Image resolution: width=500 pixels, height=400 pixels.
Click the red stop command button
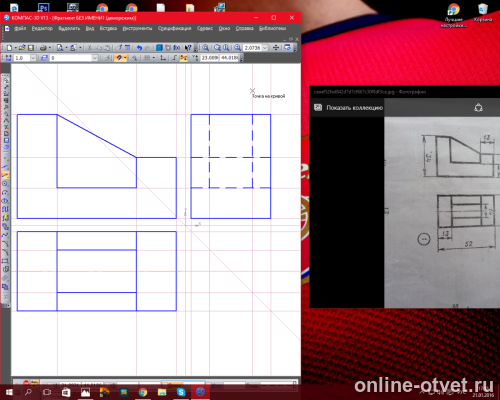click(26, 383)
